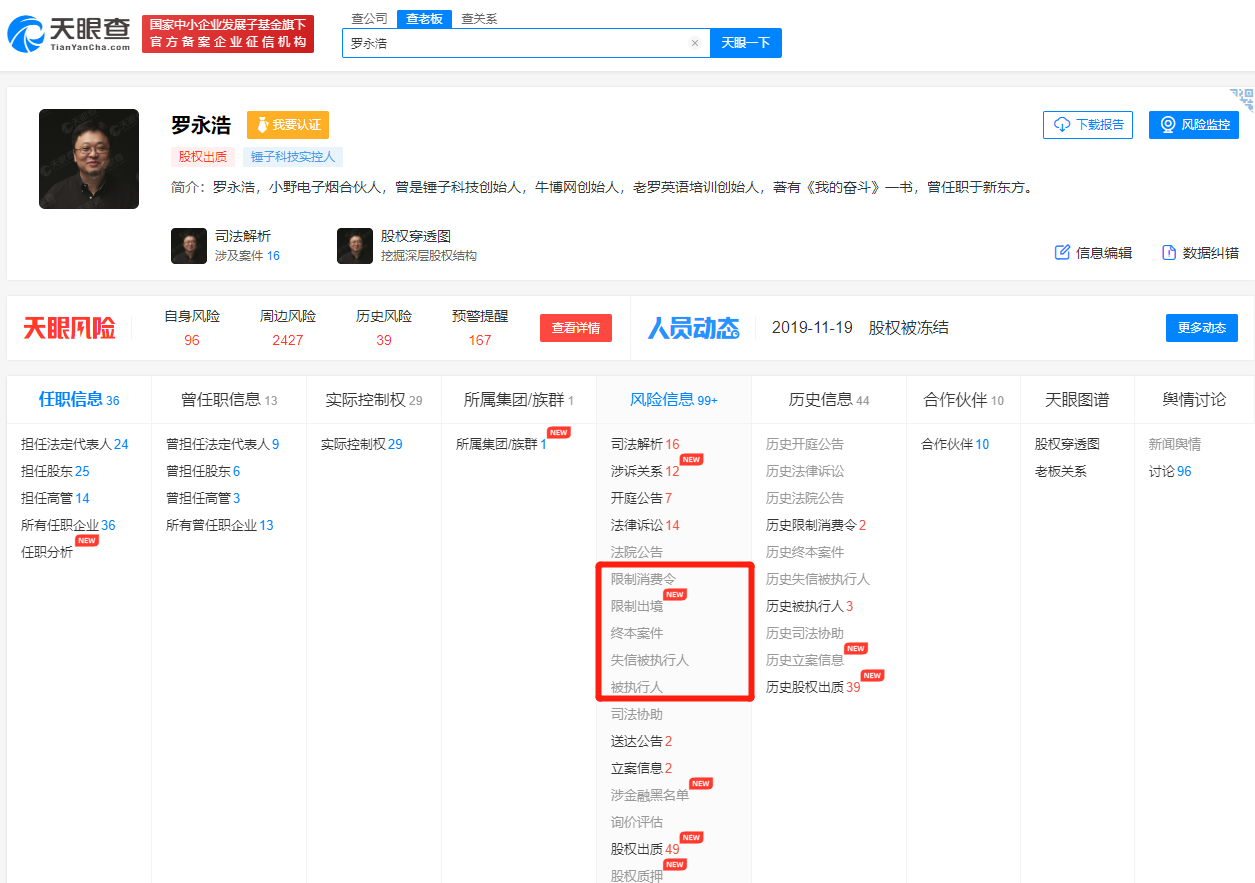Click 股权穿透图 under 天眼图谱
Viewport: 1255px width, 883px height.
pos(1067,444)
